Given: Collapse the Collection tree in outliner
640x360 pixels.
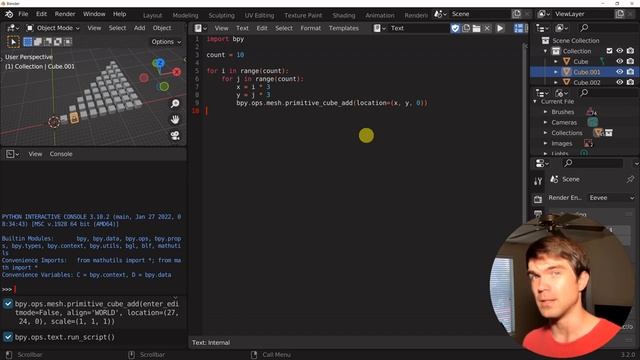Looking at the screenshot, I should pos(545,51).
